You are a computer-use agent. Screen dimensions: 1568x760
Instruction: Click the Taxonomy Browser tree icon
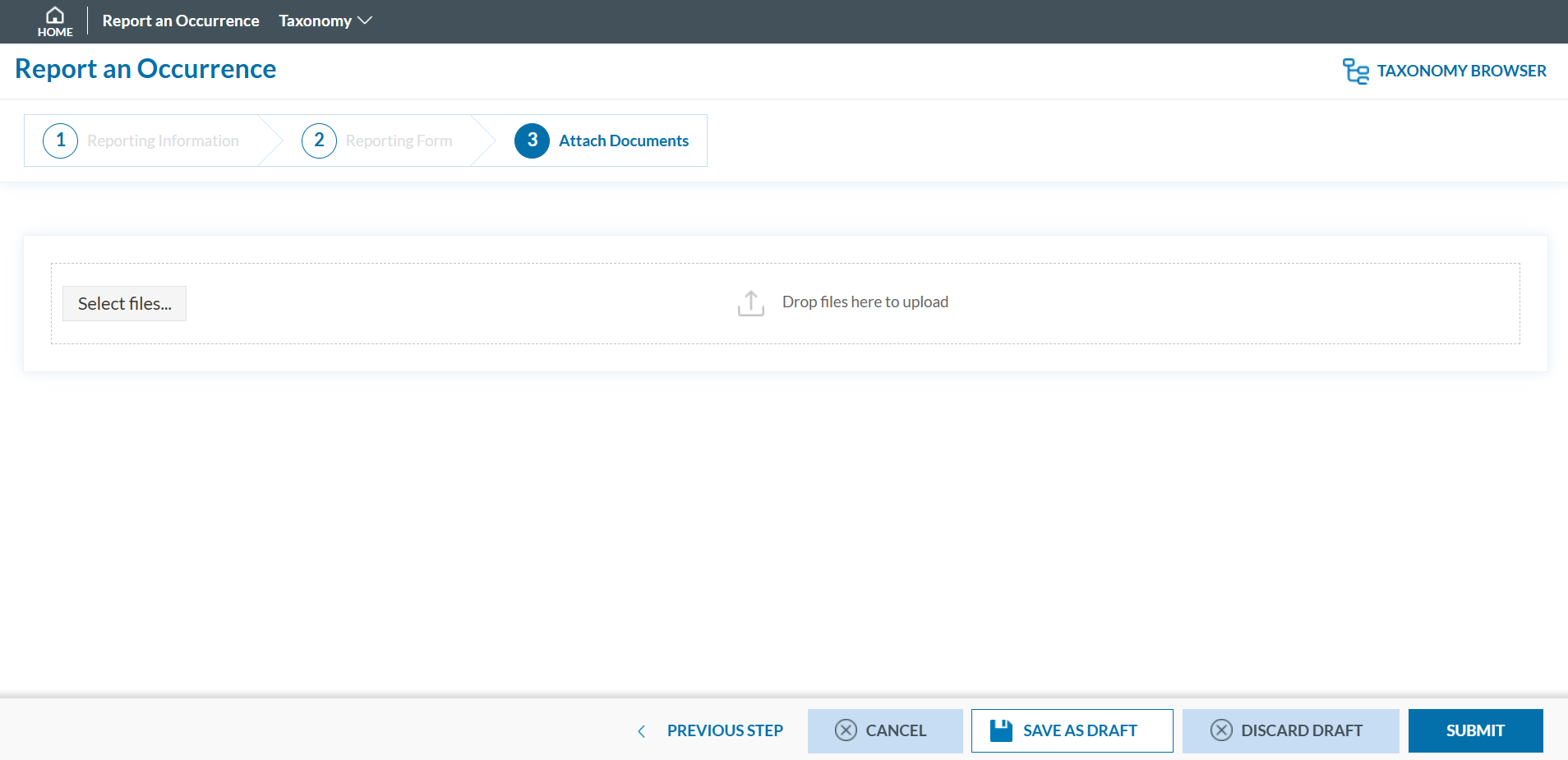point(1356,71)
